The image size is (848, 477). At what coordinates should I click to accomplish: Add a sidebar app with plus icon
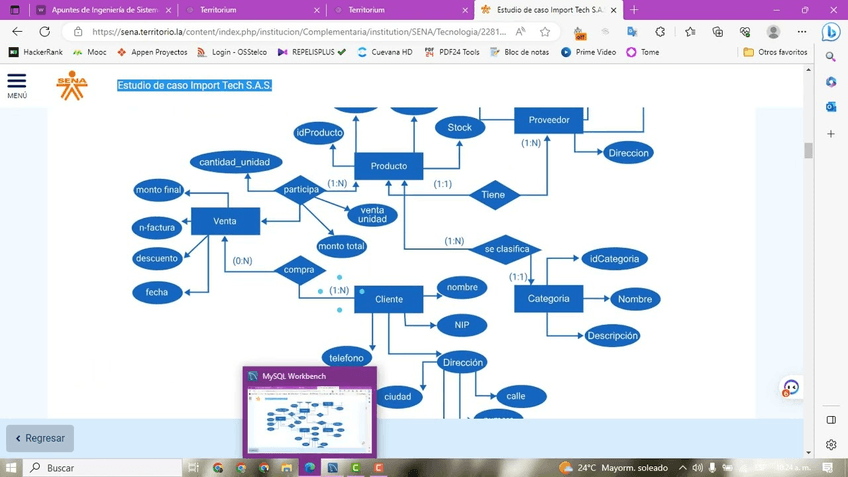[x=831, y=133]
